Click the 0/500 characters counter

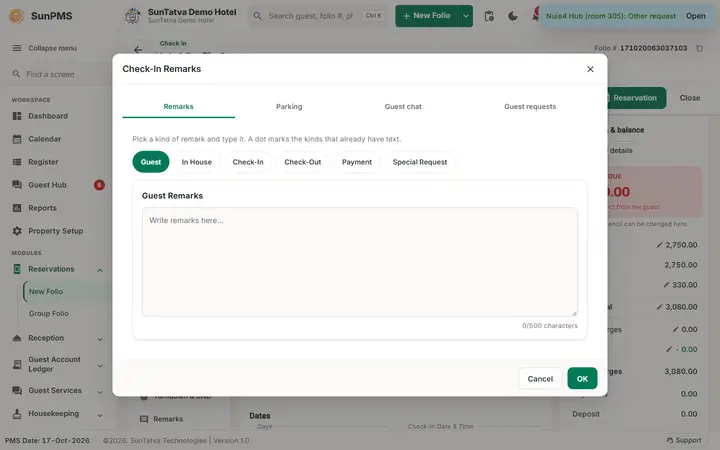pos(550,326)
